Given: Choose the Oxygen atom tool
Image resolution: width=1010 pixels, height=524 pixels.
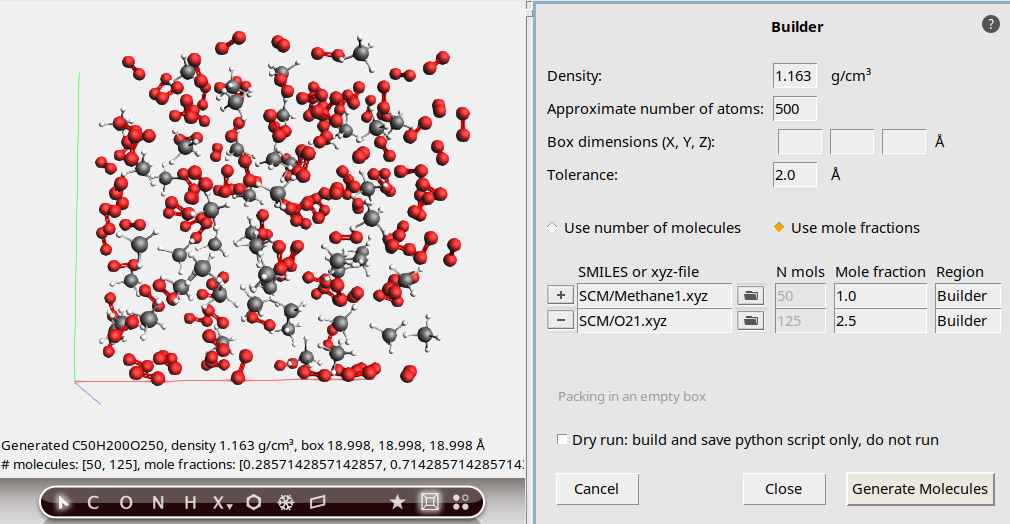Looking at the screenshot, I should pyautogui.click(x=126, y=502).
